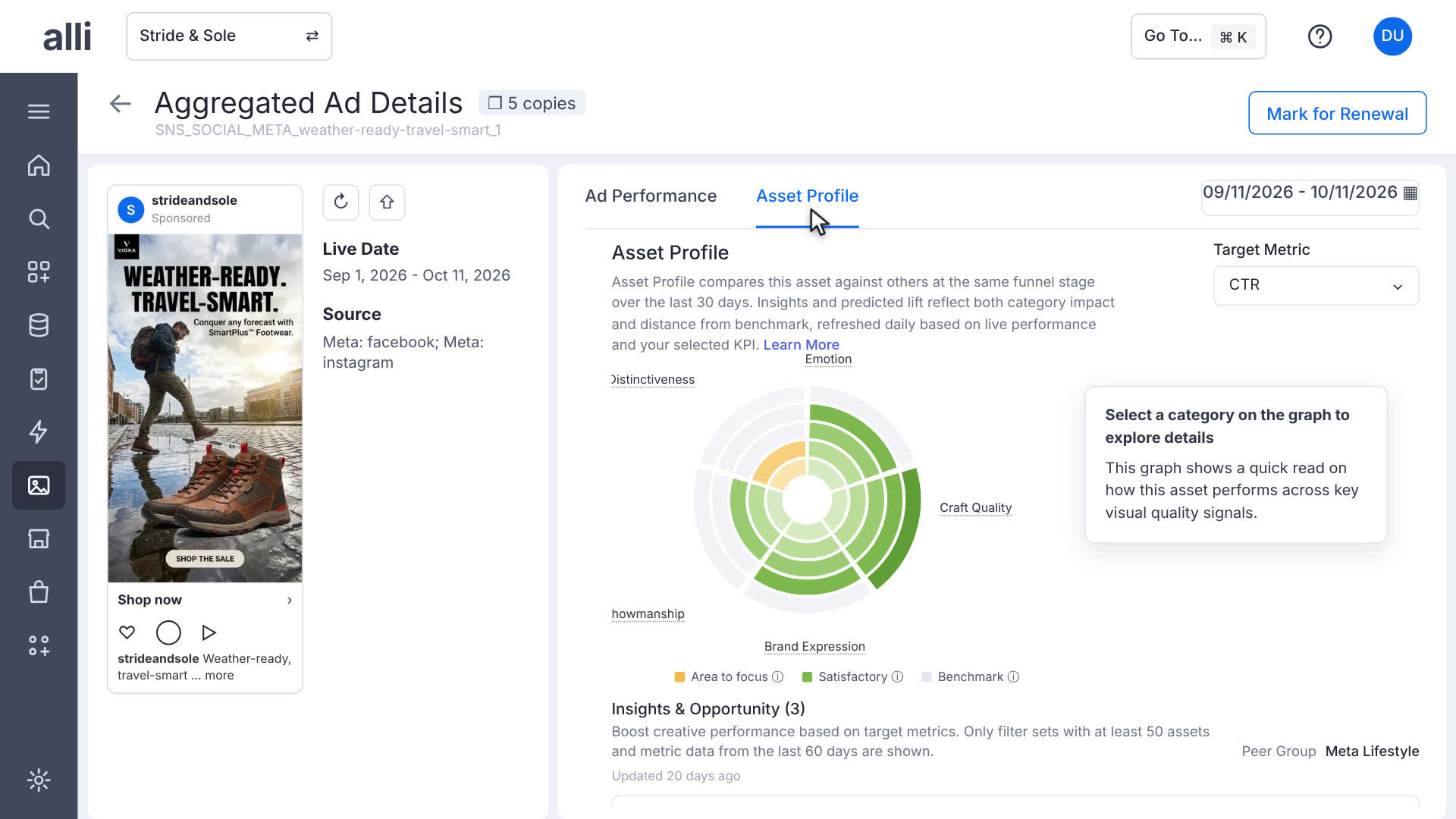Open the calendar icon in the date range

click(x=1410, y=193)
